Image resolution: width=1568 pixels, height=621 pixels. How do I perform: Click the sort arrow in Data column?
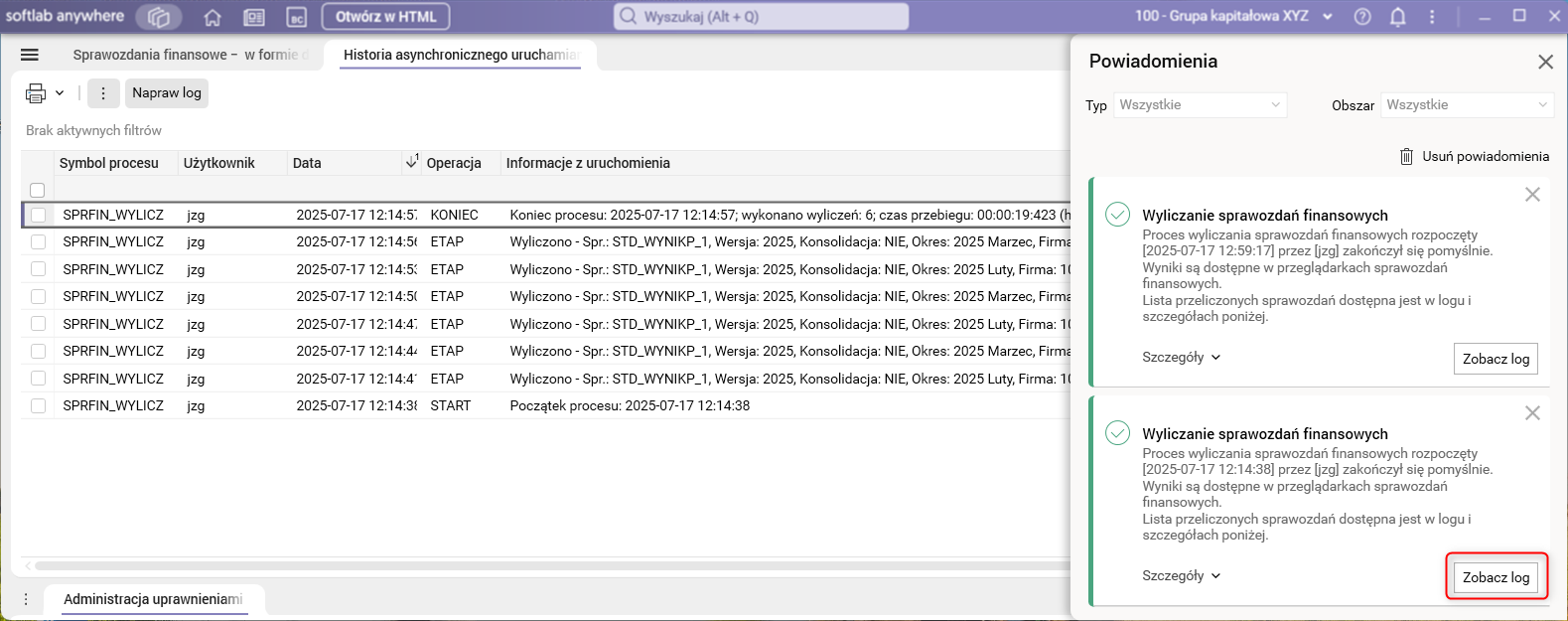(x=411, y=162)
